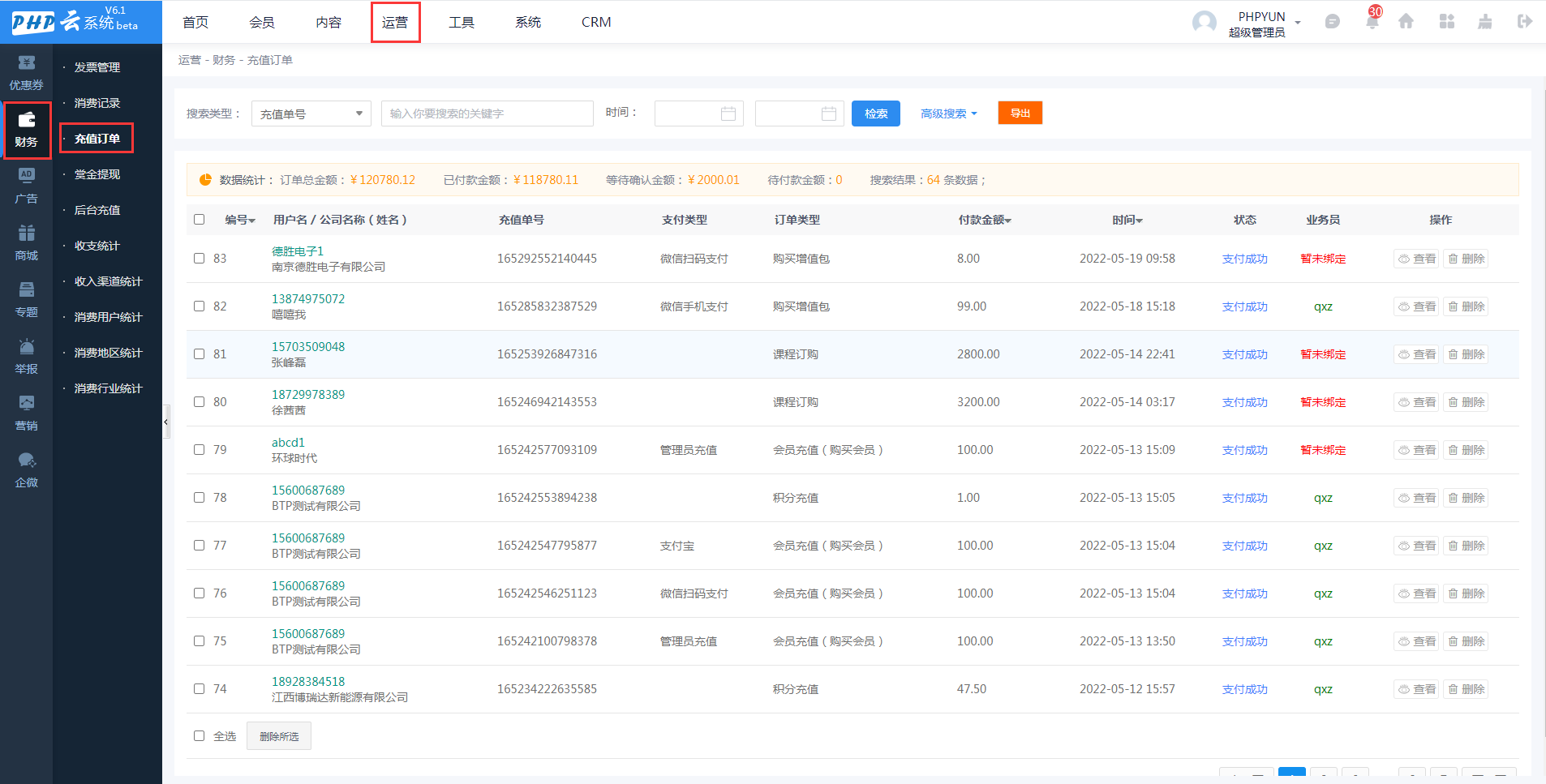This screenshot has width=1546, height=784.
Task: Check the box for order 82
Action: click(199, 306)
